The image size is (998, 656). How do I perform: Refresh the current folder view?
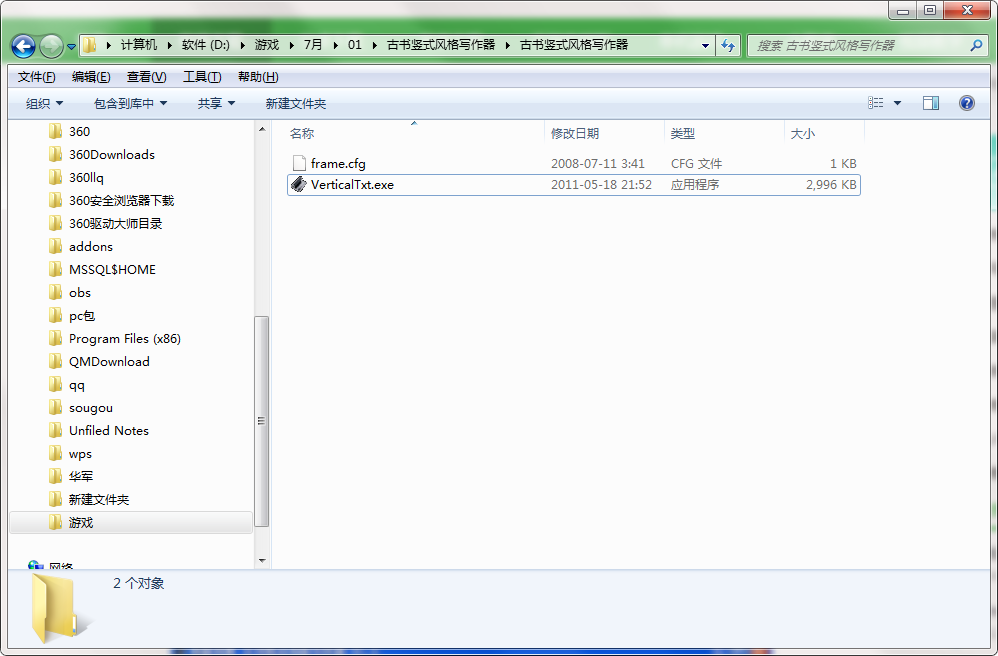coord(728,46)
